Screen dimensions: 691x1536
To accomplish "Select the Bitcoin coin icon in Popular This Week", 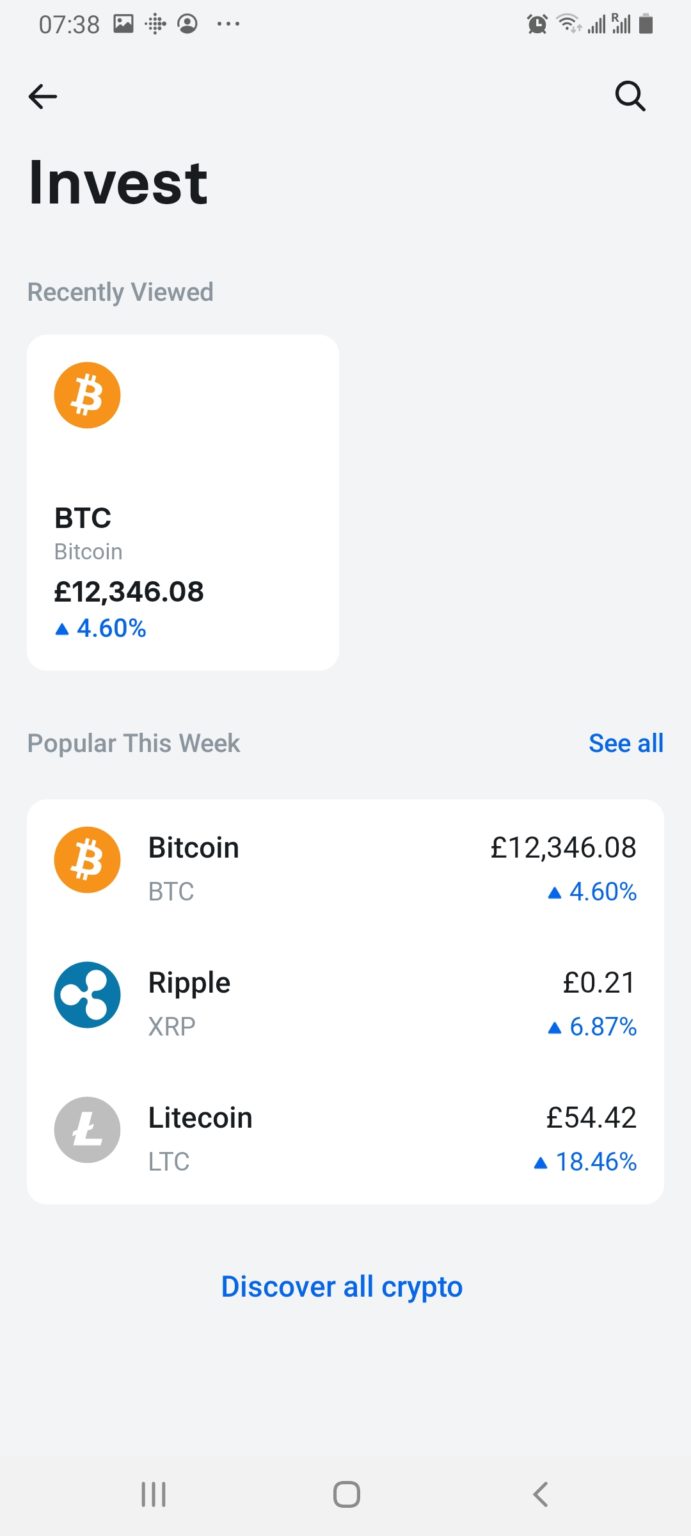I will tap(87, 860).
